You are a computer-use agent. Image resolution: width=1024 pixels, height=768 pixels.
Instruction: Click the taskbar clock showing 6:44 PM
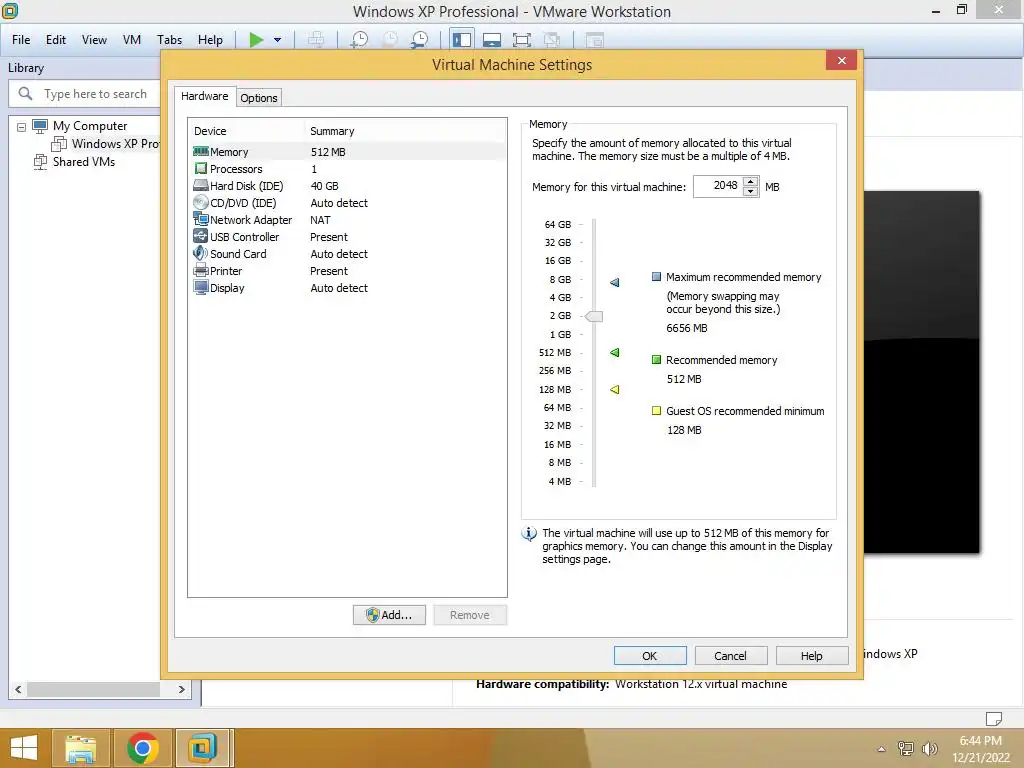980,741
